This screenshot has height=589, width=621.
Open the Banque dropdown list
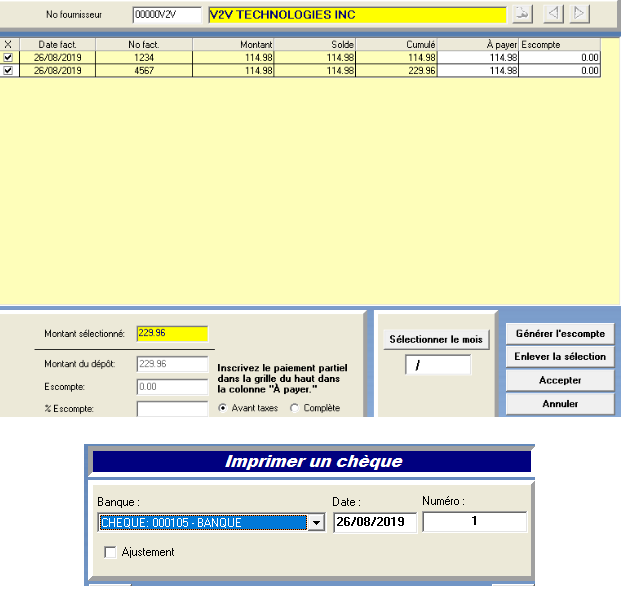click(x=316, y=522)
